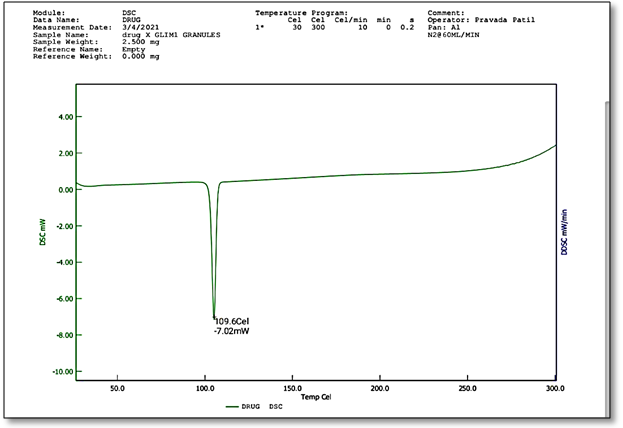Click the 4.00 tick on DSC axis
623x428 pixels.
pyautogui.click(x=62, y=117)
